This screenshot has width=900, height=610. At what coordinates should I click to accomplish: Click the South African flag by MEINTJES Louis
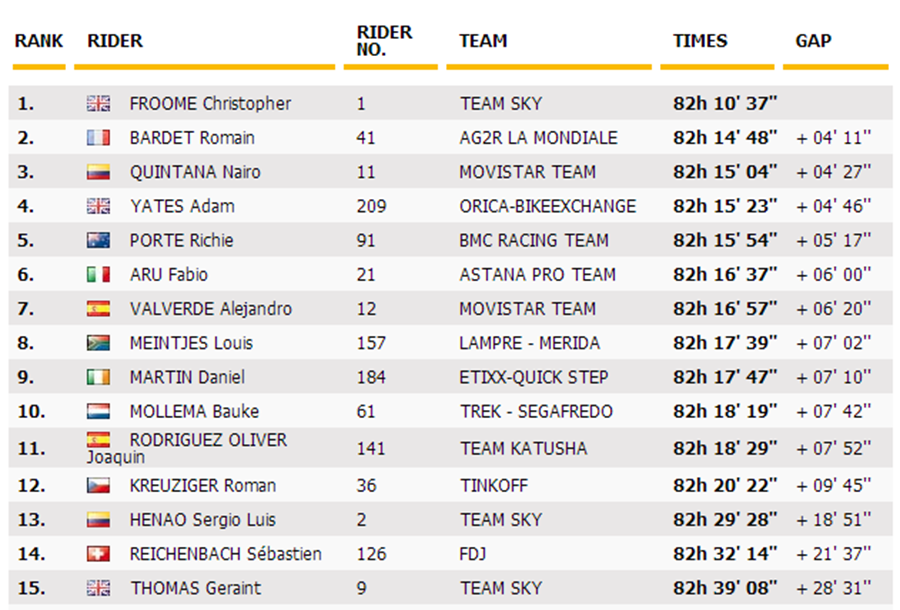coord(98,343)
